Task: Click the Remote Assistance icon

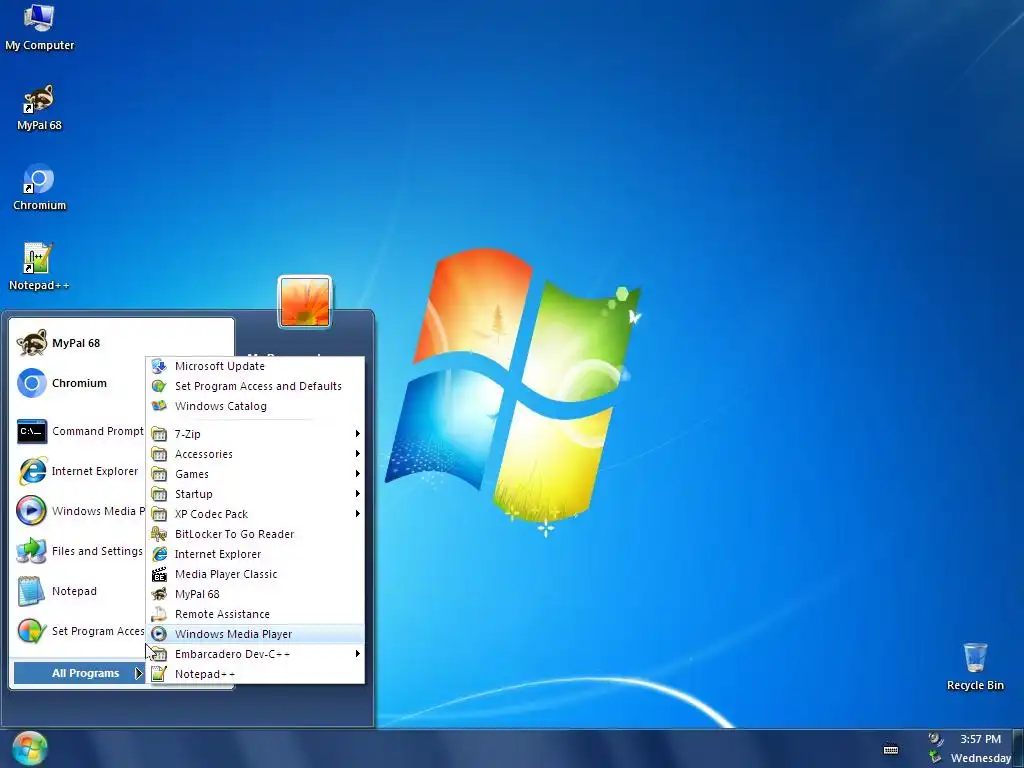Action: [159, 614]
